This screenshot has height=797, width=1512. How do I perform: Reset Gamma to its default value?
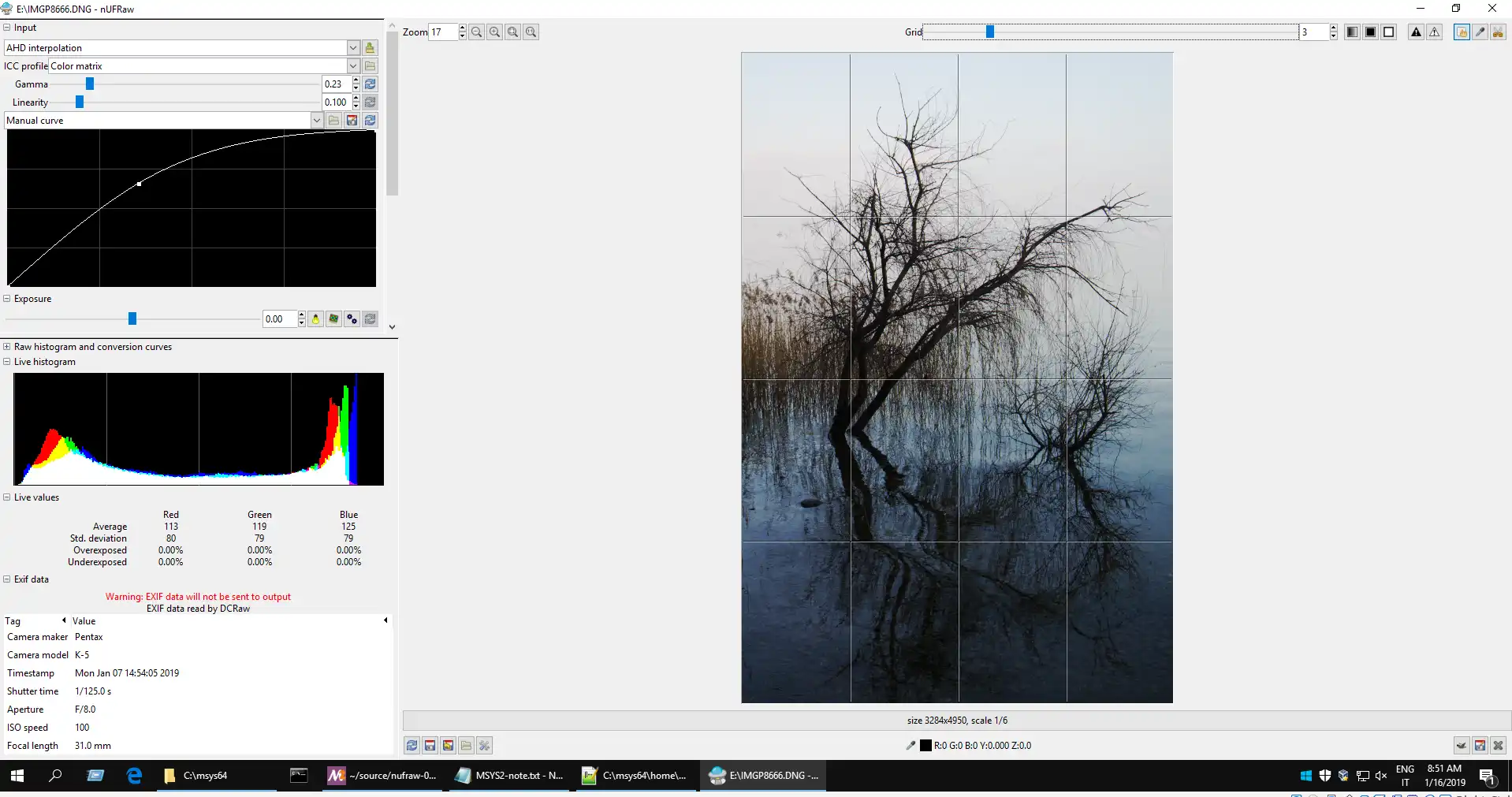370,84
